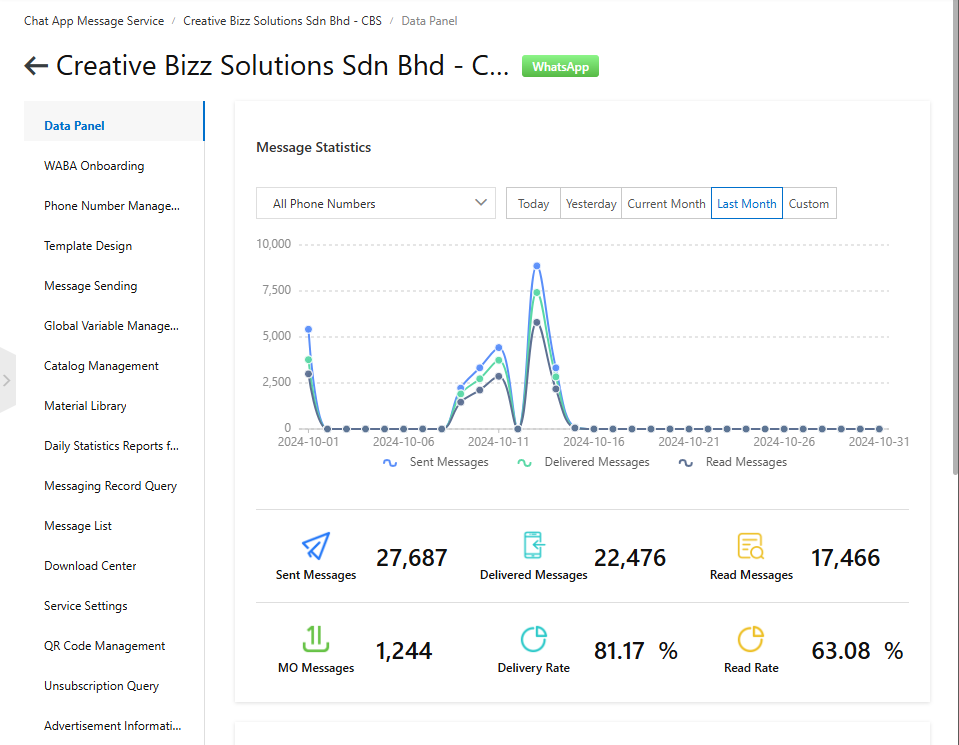Click the Read Messages document icon
959x745 pixels.
(x=751, y=546)
